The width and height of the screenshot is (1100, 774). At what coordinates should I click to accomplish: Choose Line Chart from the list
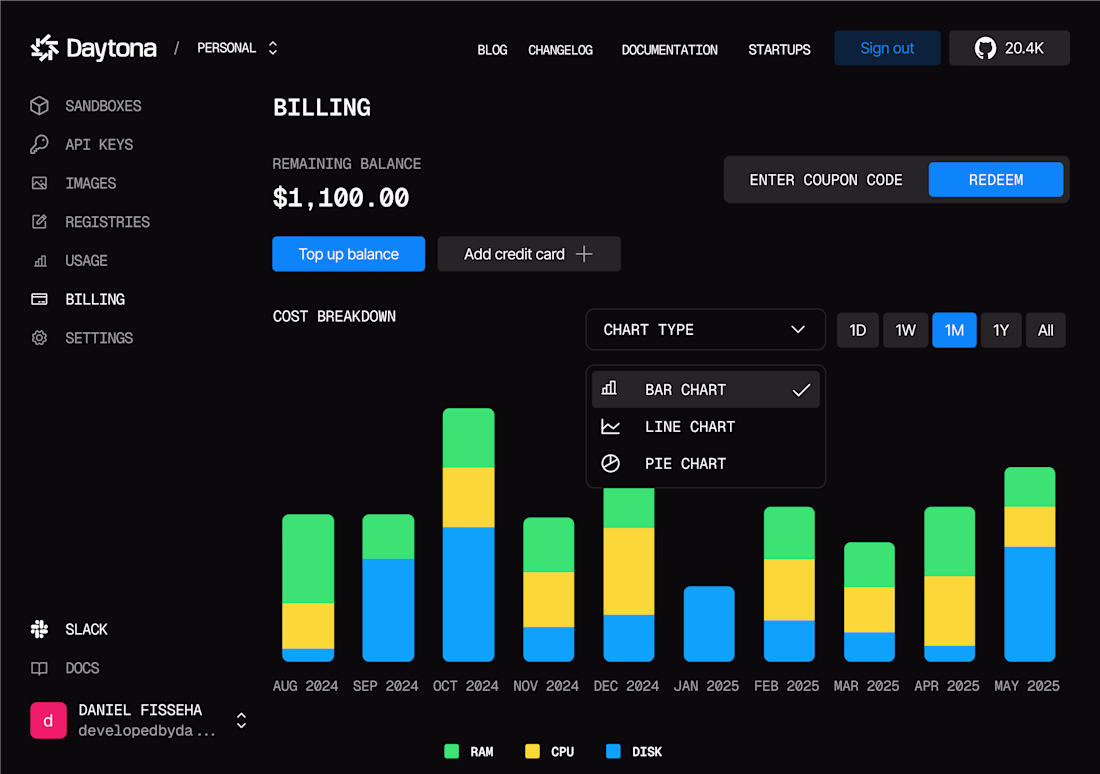[x=706, y=427]
